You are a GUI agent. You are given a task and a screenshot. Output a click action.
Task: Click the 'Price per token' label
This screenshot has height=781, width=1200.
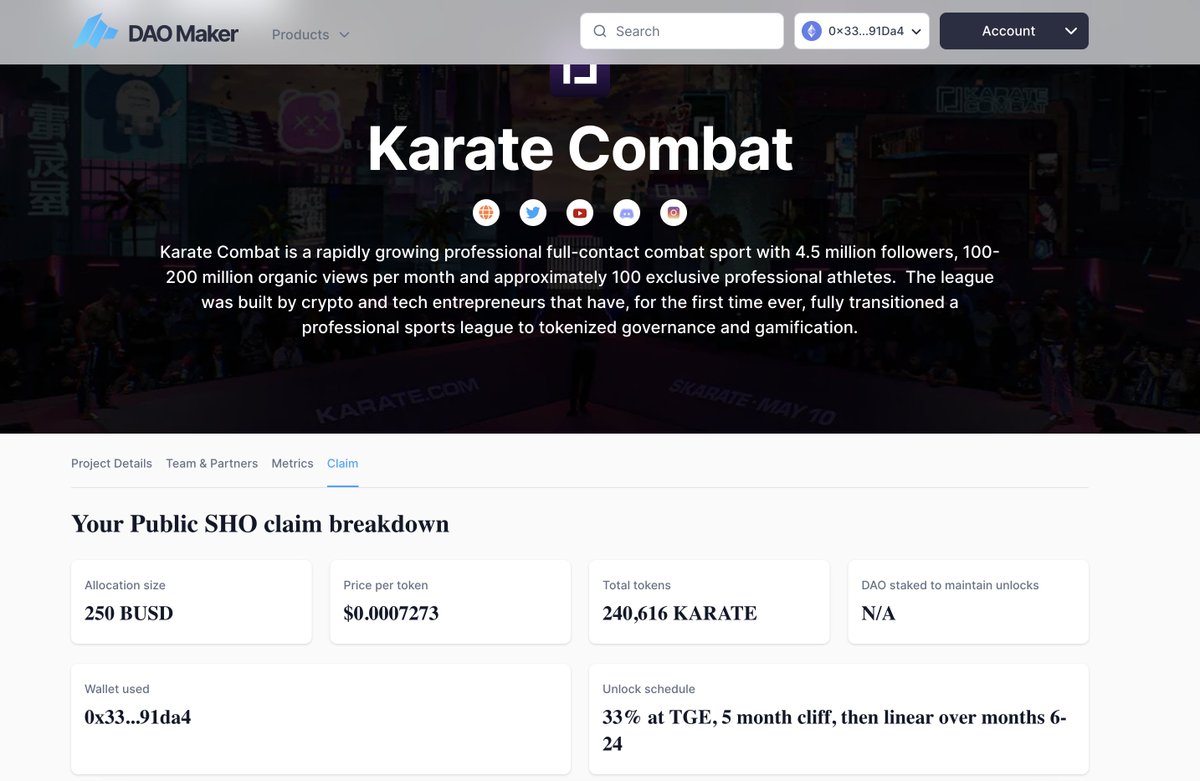[386, 585]
